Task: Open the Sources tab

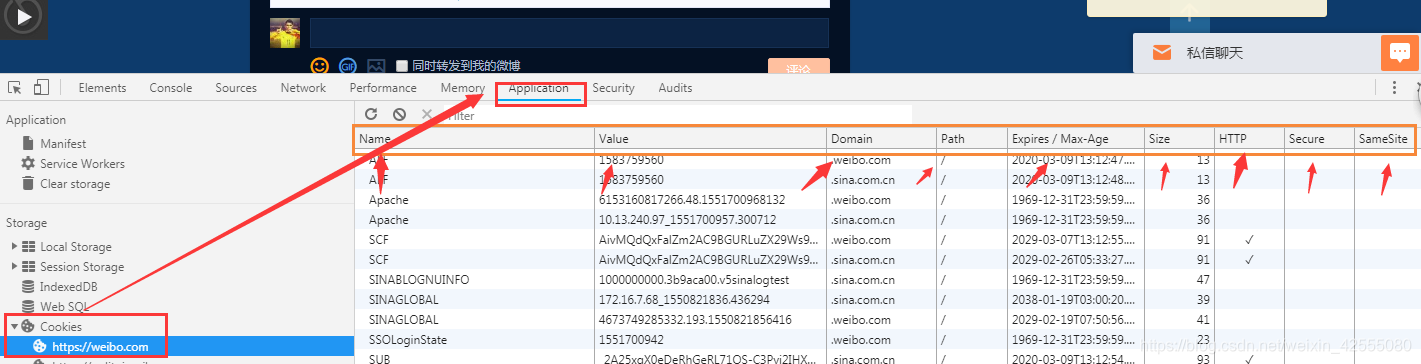Action: 236,88
